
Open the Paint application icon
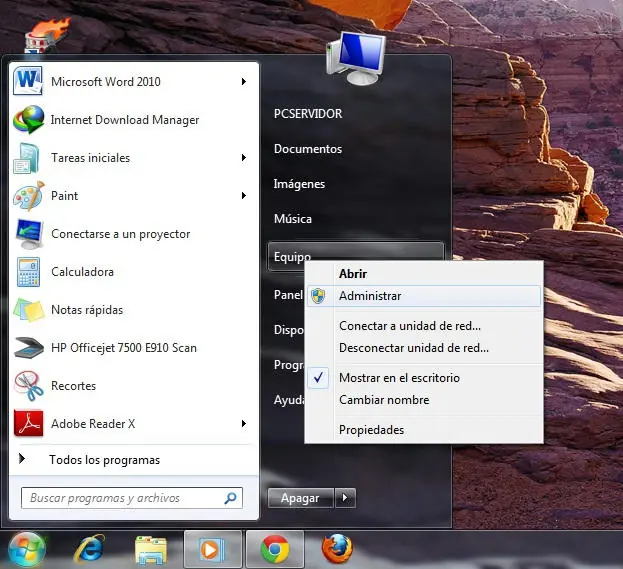click(x=28, y=196)
